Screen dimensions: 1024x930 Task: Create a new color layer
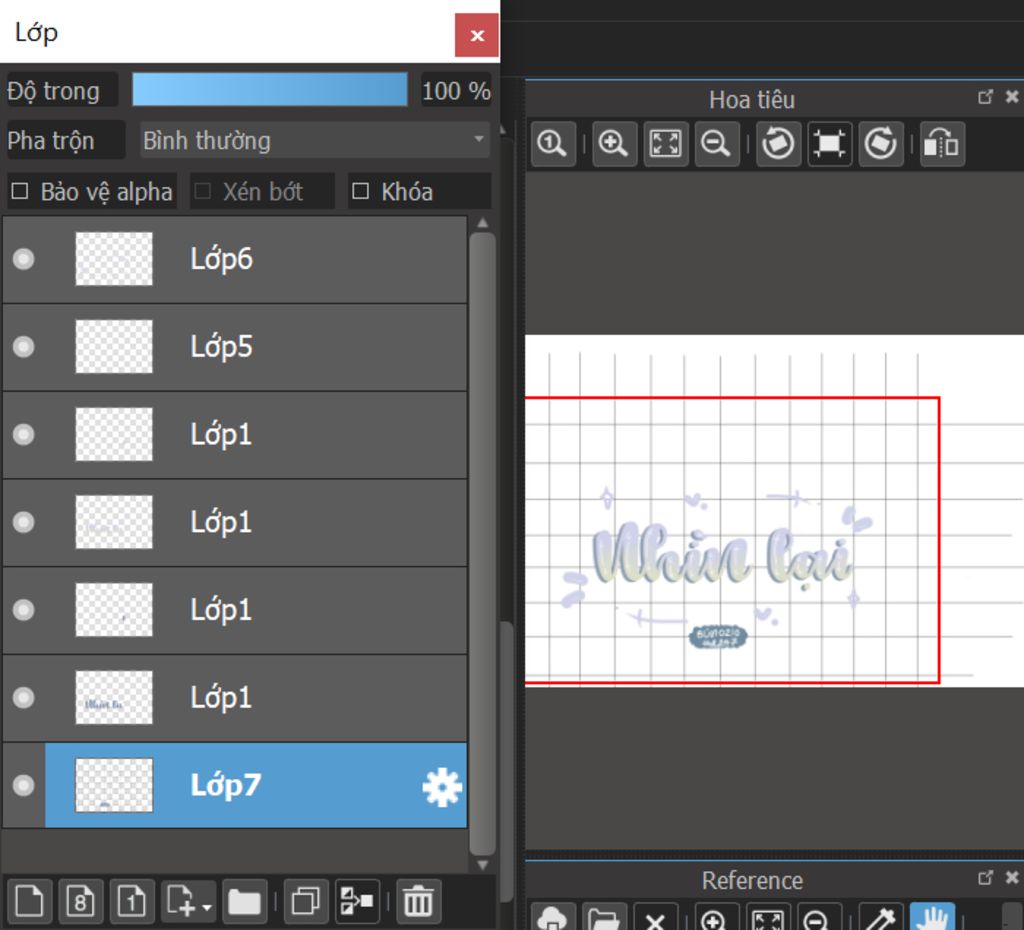pyautogui.click(x=29, y=901)
